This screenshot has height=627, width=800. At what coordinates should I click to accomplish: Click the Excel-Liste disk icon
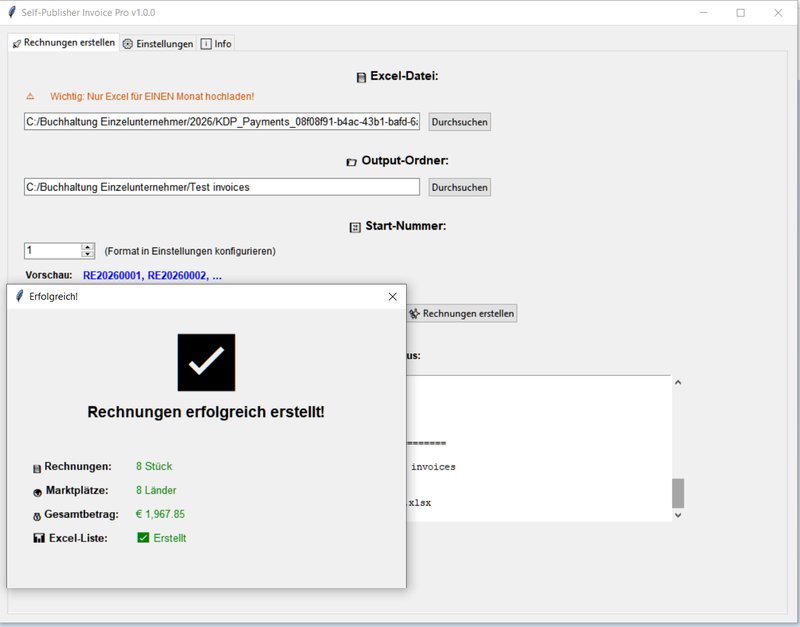[38, 539]
